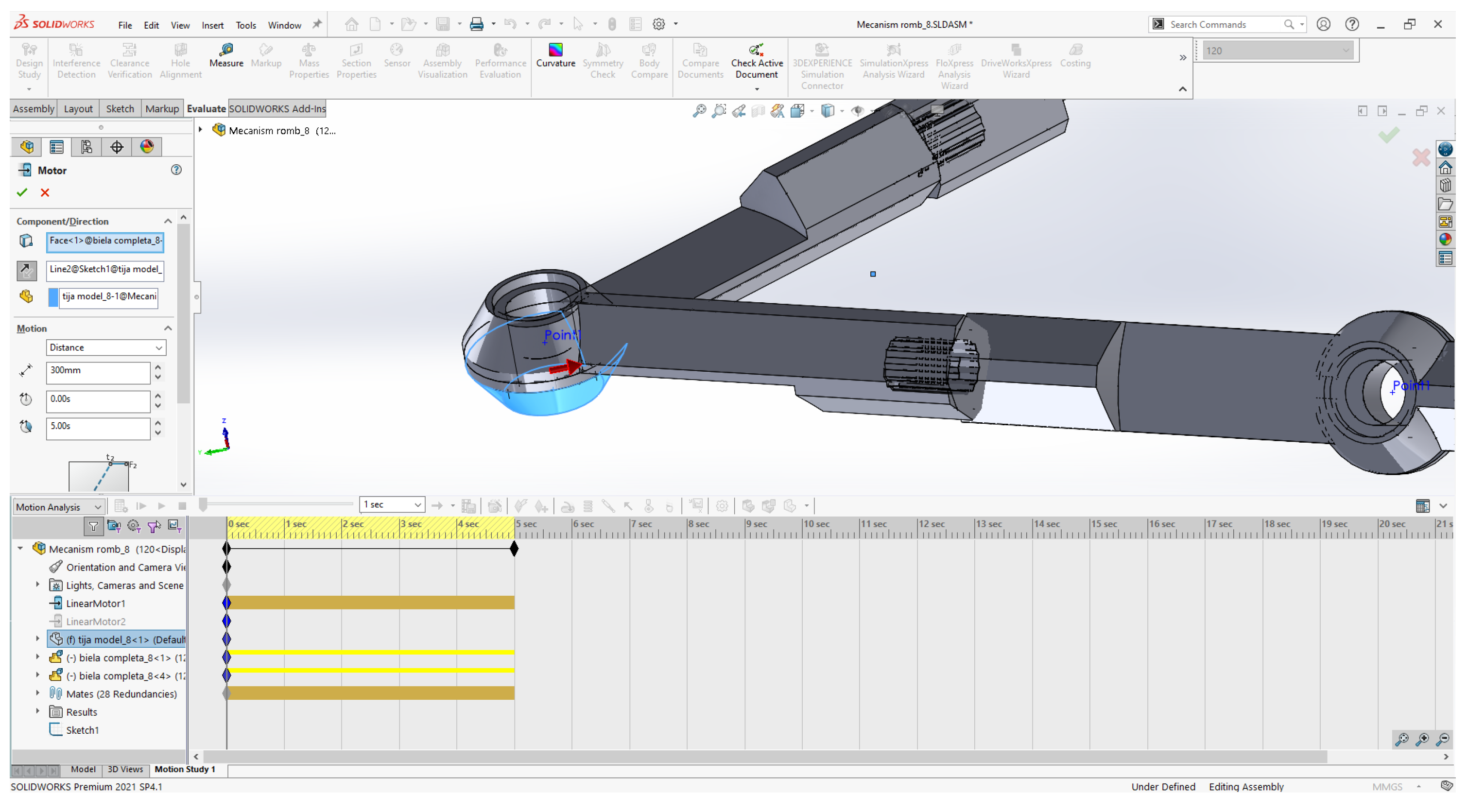Click the timeline filter funnel icon
Screen dimensions: 1467x812
93,527
